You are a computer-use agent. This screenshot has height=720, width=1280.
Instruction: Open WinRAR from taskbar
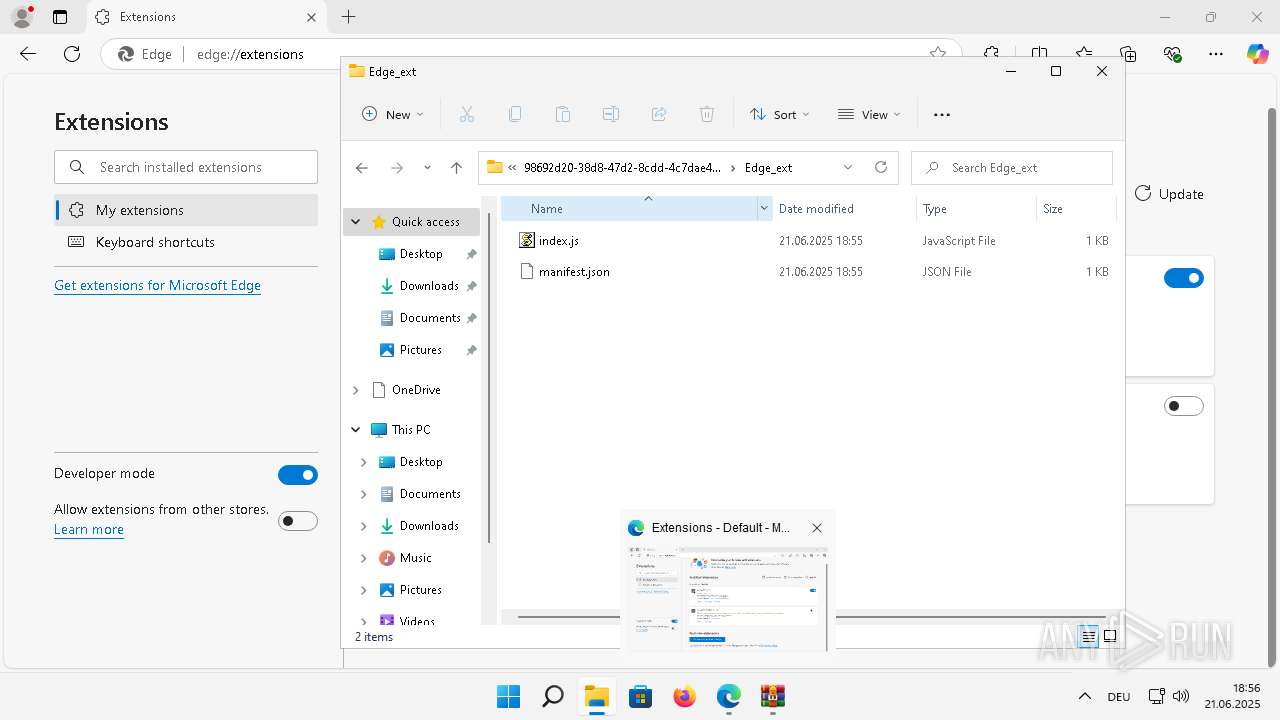[x=772, y=696]
